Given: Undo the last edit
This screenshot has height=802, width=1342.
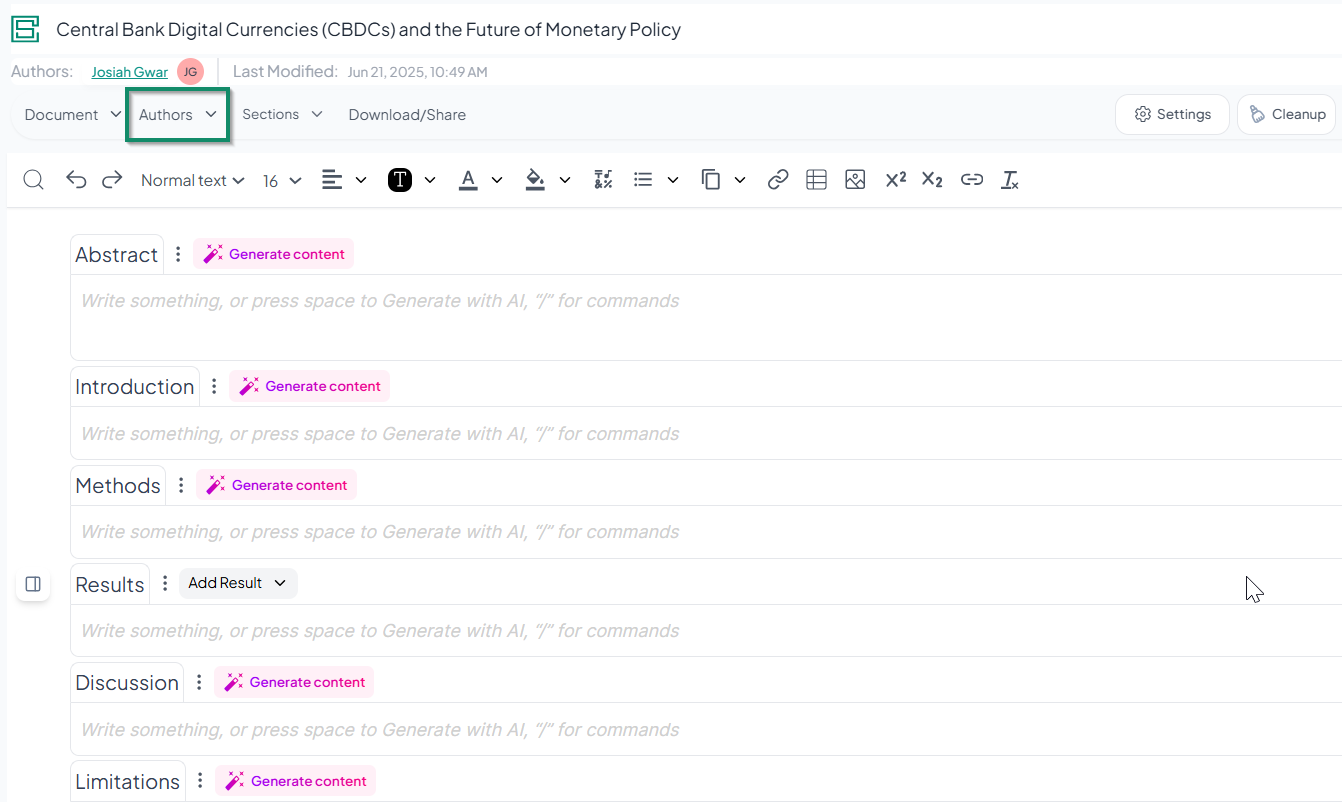Looking at the screenshot, I should pos(76,180).
